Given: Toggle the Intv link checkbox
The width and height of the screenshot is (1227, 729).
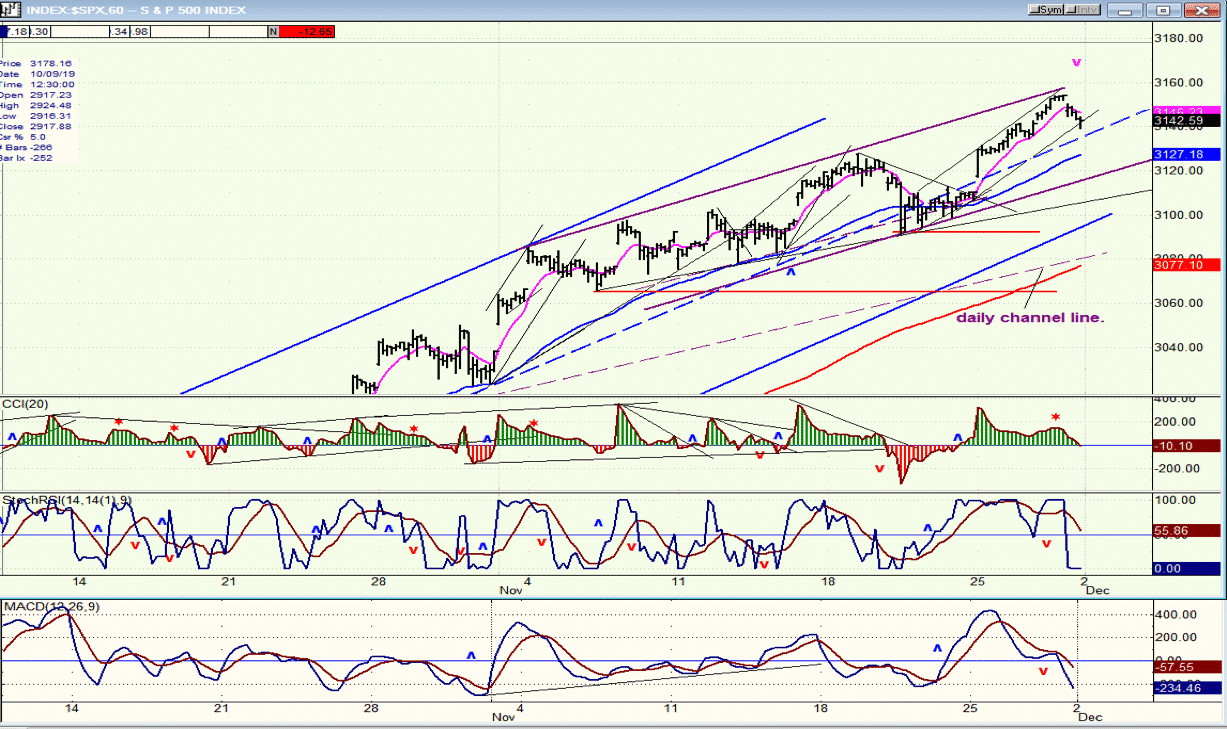Looking at the screenshot, I should 1083,9.
